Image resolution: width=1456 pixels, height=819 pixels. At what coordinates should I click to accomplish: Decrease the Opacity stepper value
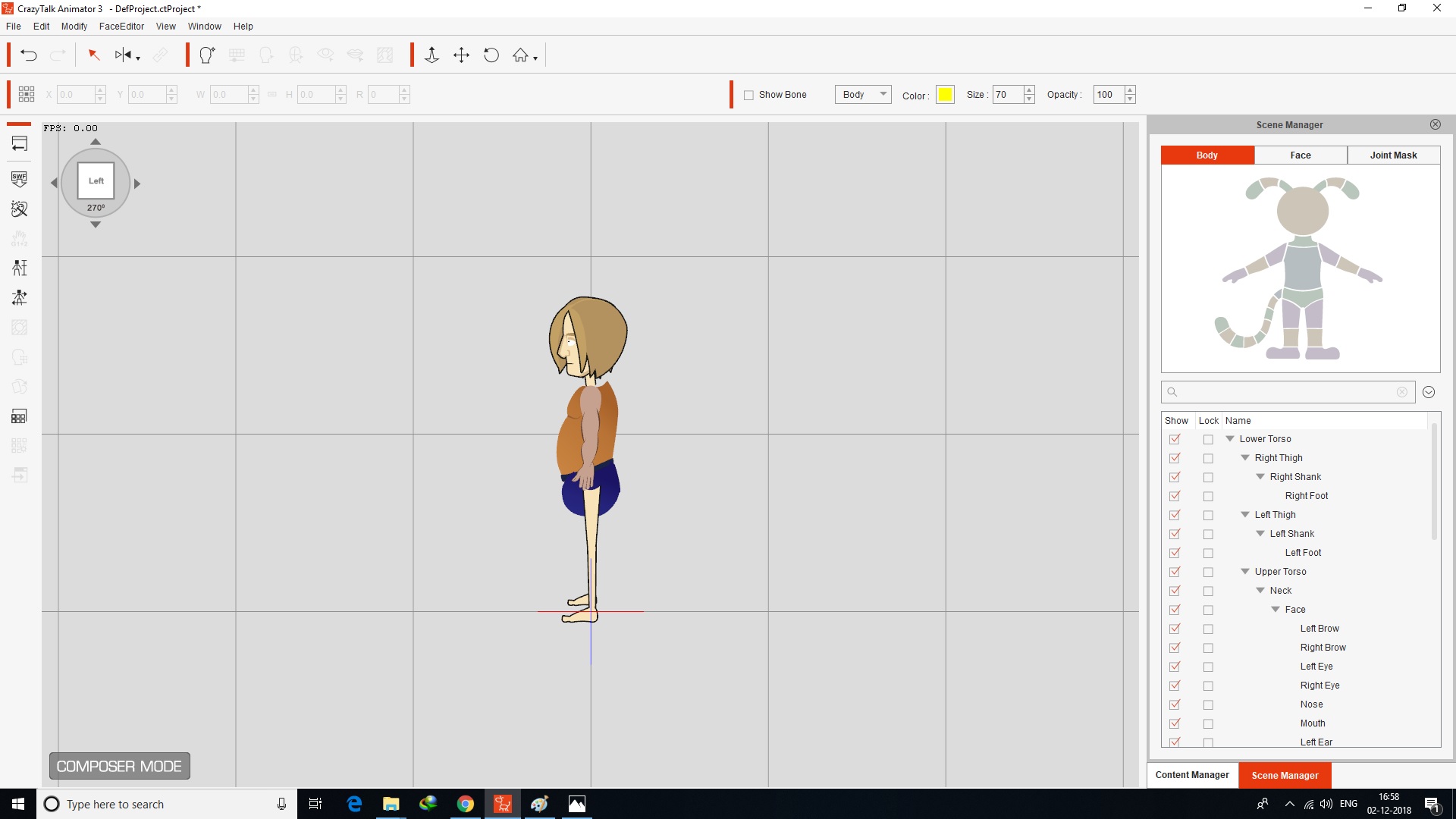pos(1130,99)
